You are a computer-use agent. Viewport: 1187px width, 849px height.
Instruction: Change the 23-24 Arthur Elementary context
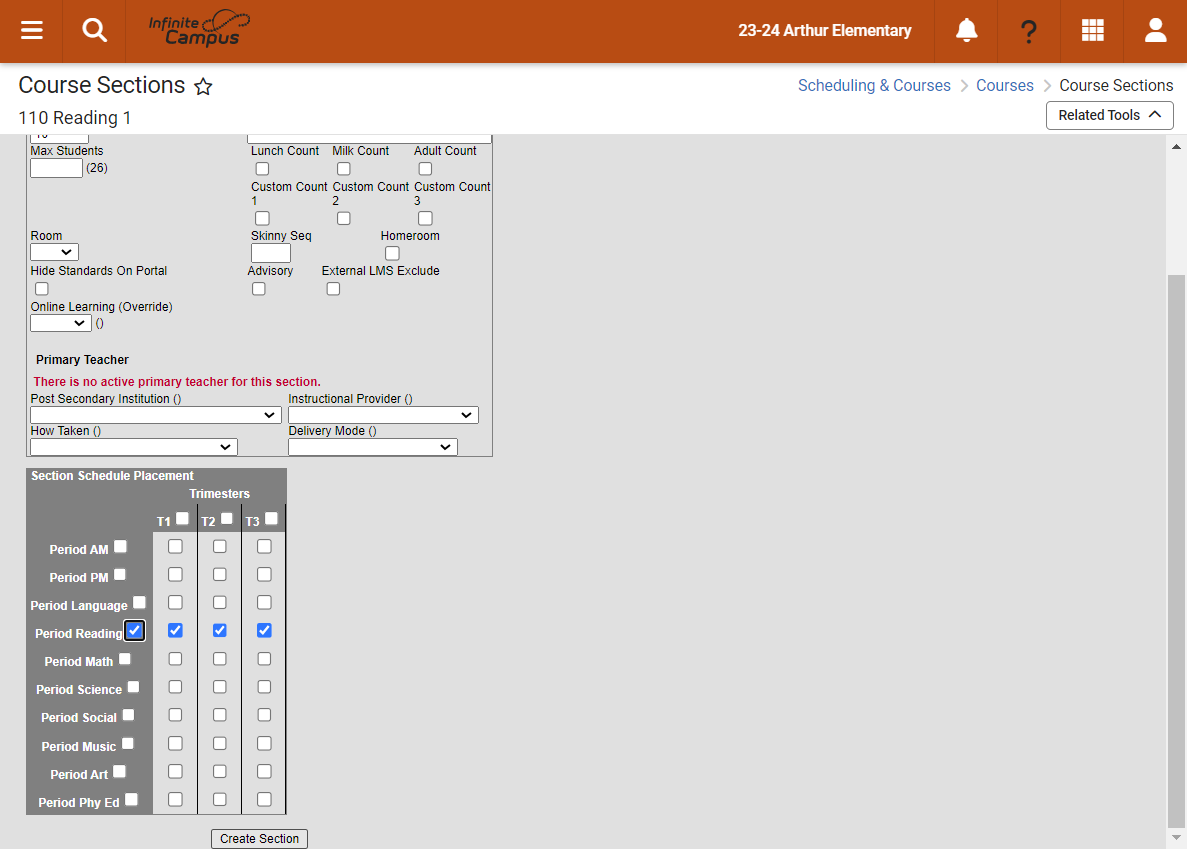(824, 31)
